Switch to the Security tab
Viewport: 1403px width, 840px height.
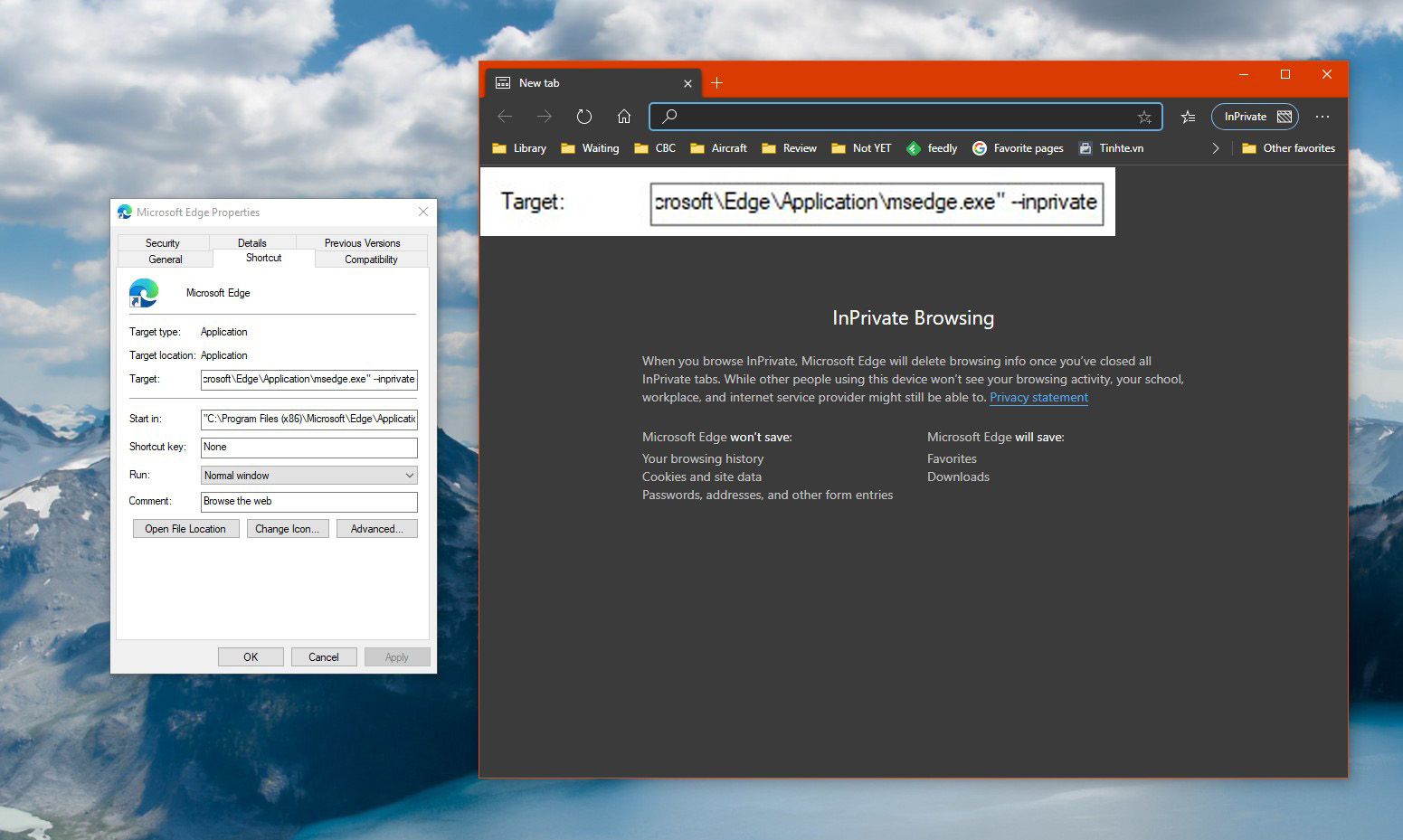point(163,242)
